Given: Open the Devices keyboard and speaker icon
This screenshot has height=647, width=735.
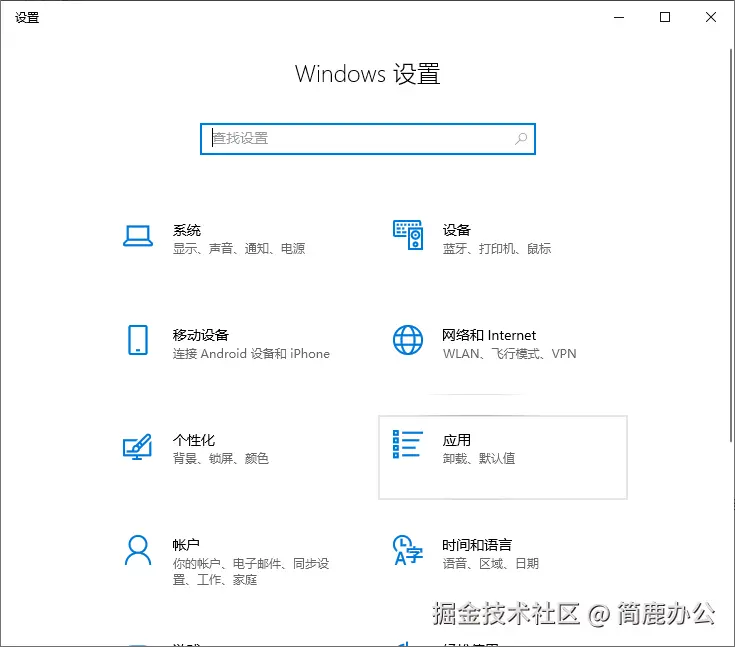Looking at the screenshot, I should (x=408, y=235).
